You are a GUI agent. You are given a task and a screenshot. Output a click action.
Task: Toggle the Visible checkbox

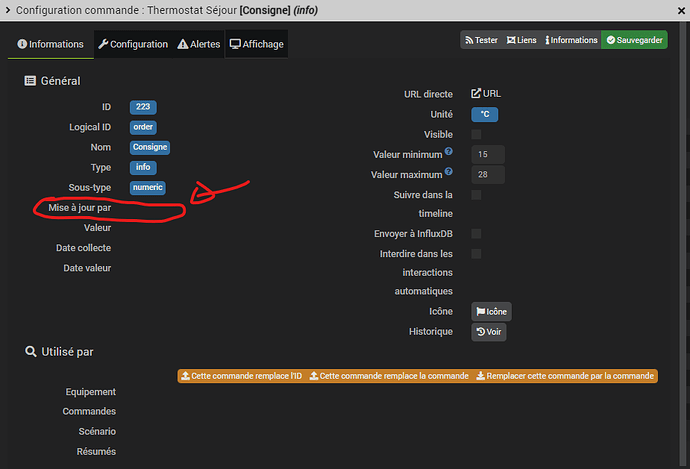[476, 134]
